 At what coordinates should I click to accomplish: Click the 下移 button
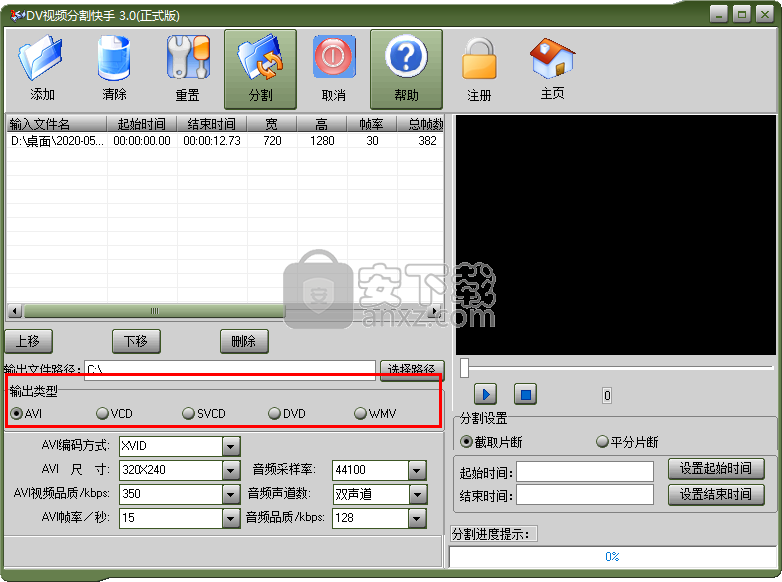[136, 341]
